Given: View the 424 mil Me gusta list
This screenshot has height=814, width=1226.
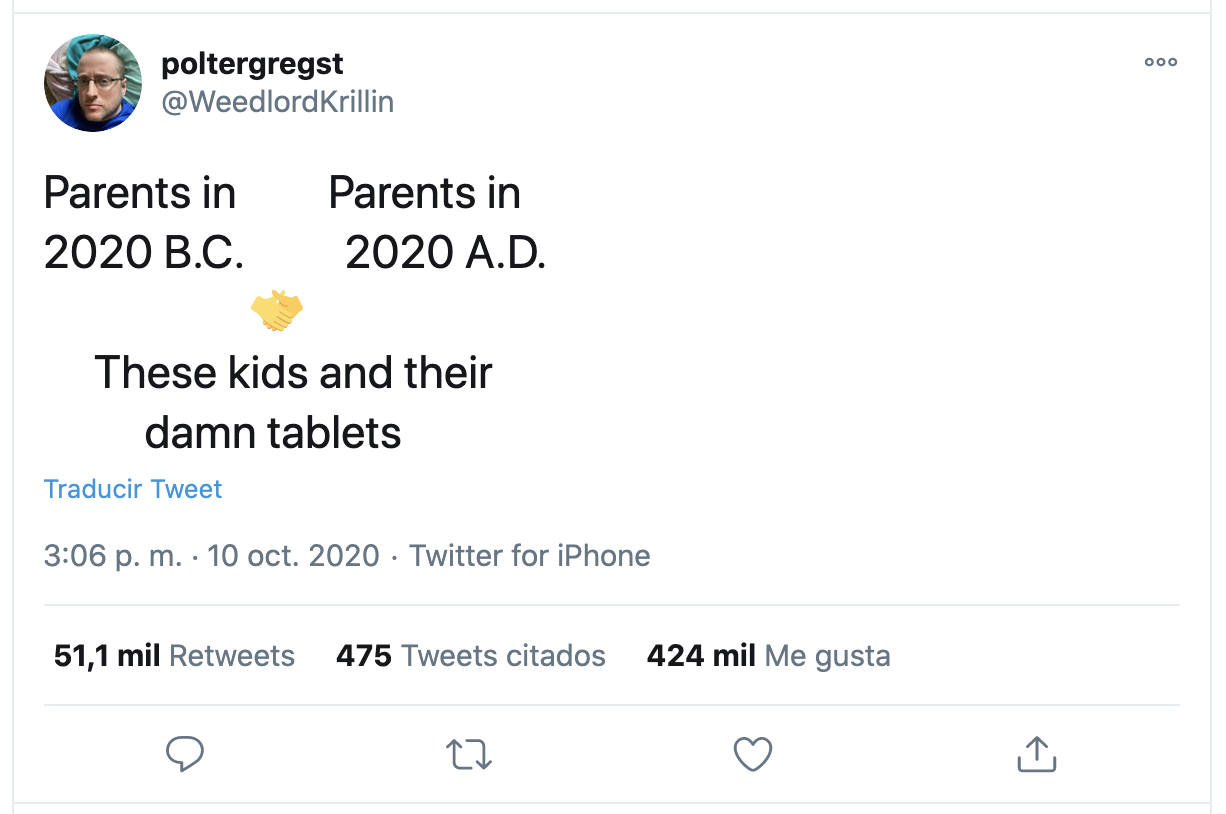Looking at the screenshot, I should pyautogui.click(x=768, y=656).
